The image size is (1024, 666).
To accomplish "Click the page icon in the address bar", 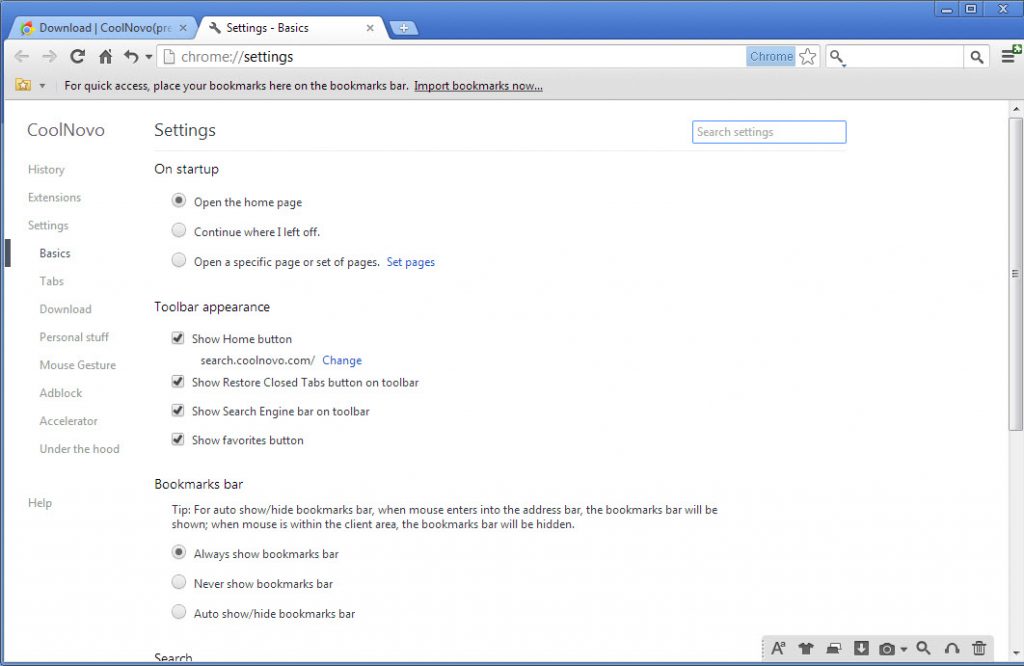I will click(169, 57).
